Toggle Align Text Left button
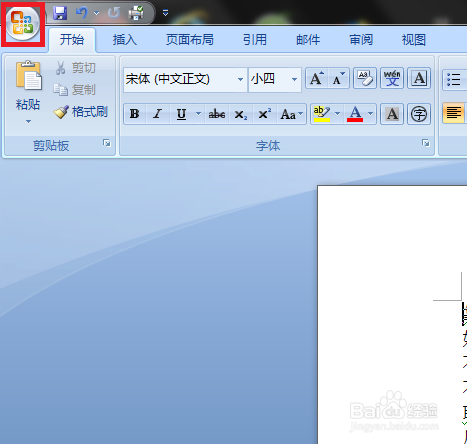This screenshot has height=444, width=467. tap(454, 113)
